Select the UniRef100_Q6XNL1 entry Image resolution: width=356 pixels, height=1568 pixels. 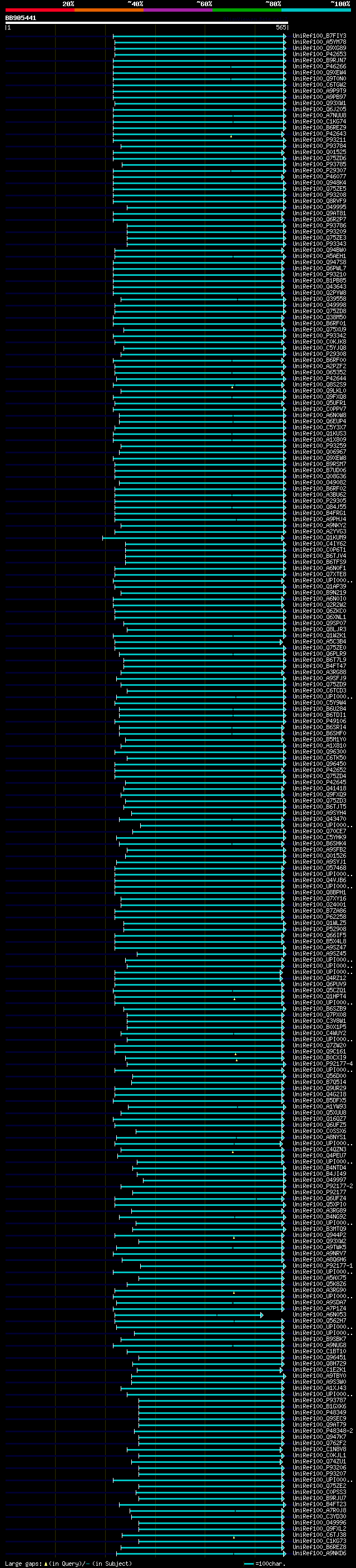pos(319,617)
